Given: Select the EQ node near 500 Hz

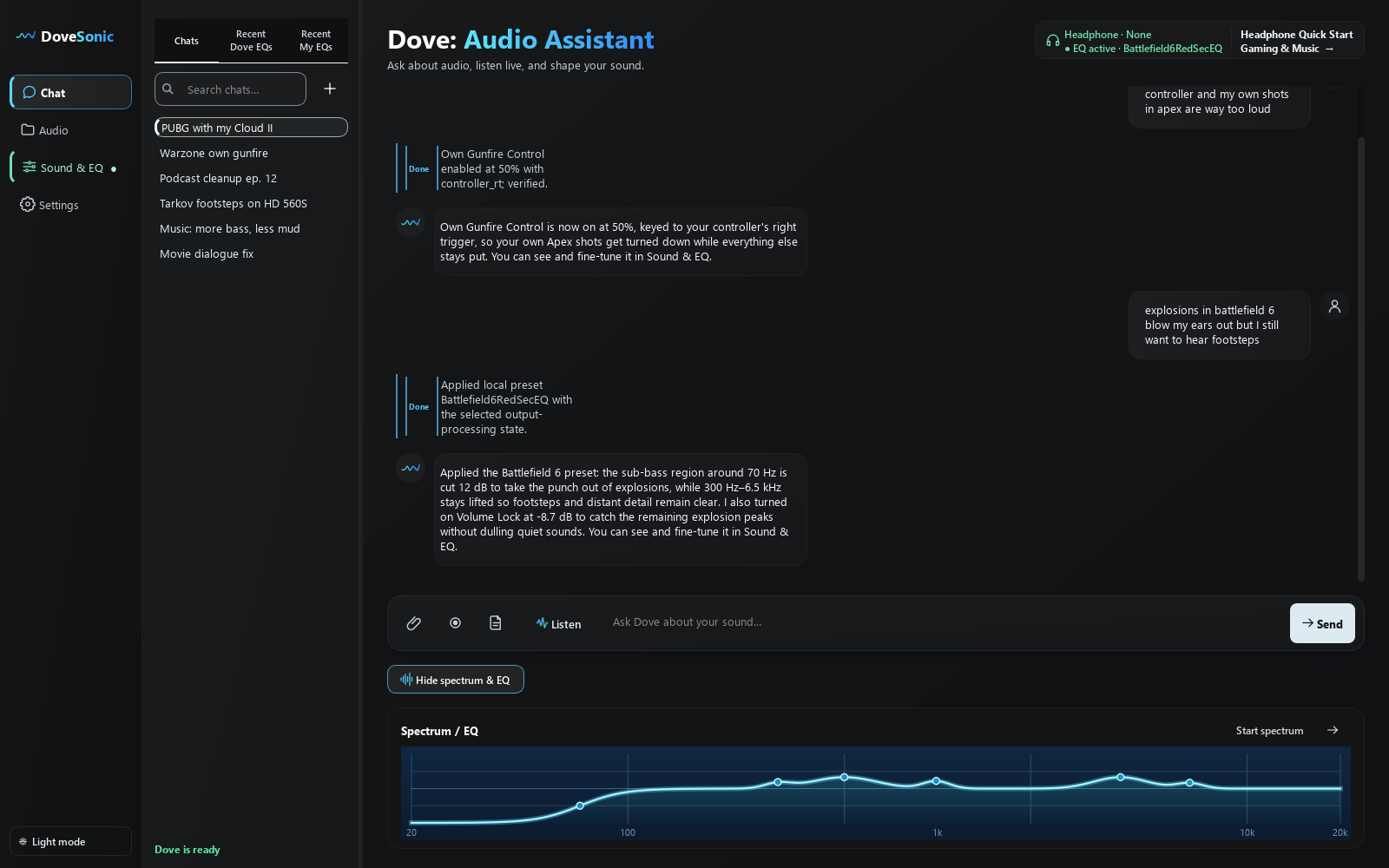Looking at the screenshot, I should 845,777.
